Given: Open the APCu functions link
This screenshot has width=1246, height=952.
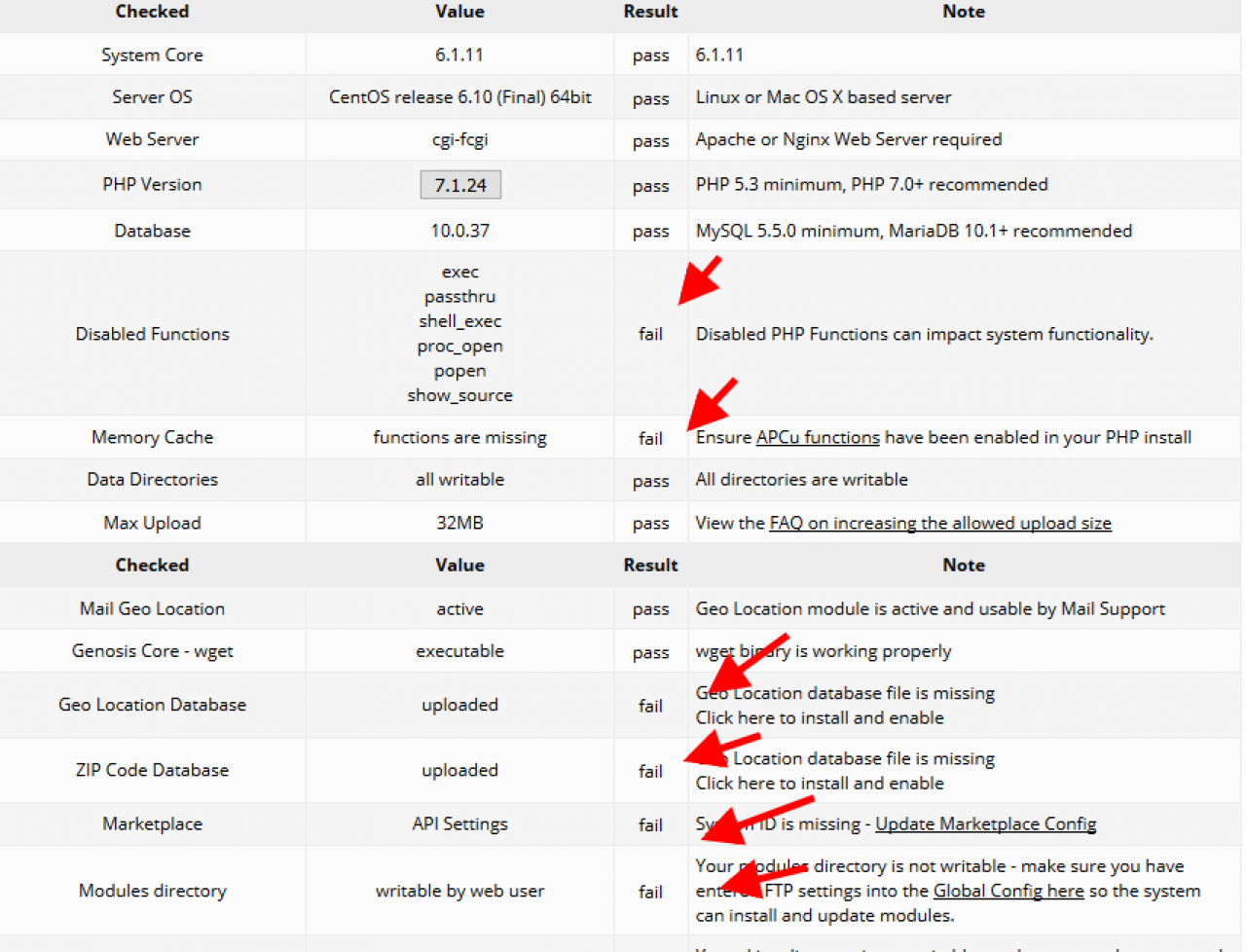Looking at the screenshot, I should [818, 437].
